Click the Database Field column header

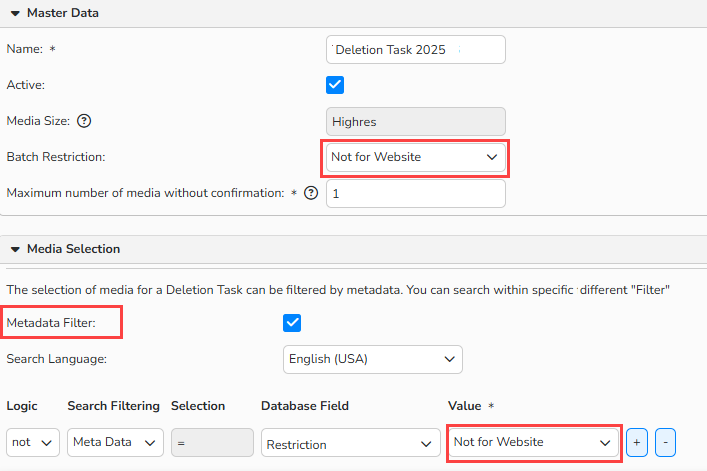click(305, 406)
